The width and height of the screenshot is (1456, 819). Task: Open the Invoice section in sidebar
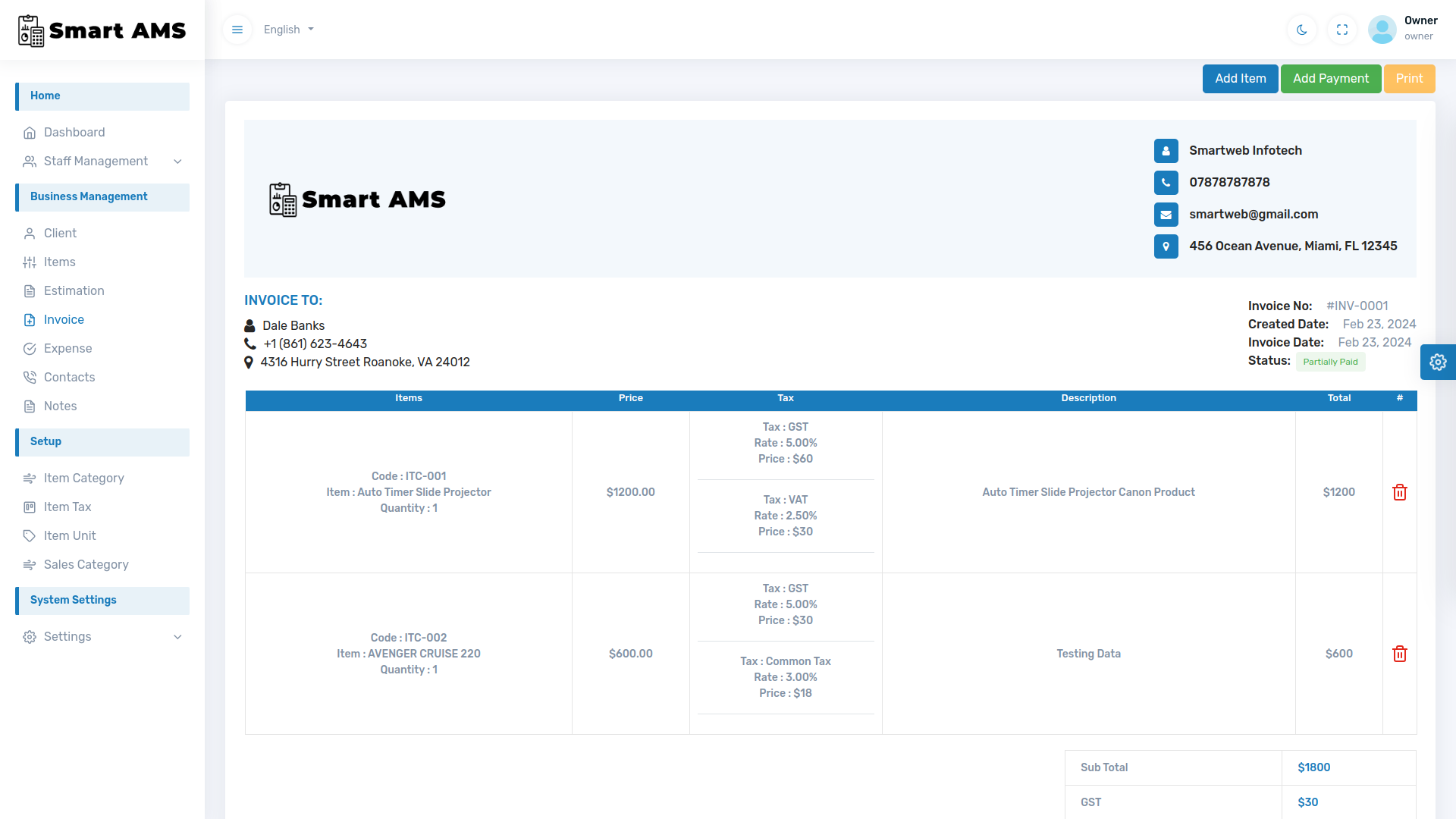pos(64,319)
